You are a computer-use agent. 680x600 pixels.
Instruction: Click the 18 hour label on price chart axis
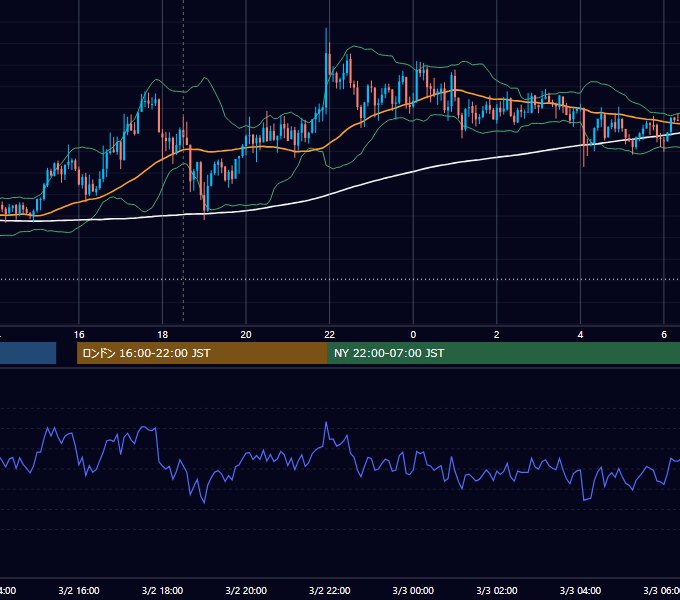pyautogui.click(x=162, y=335)
